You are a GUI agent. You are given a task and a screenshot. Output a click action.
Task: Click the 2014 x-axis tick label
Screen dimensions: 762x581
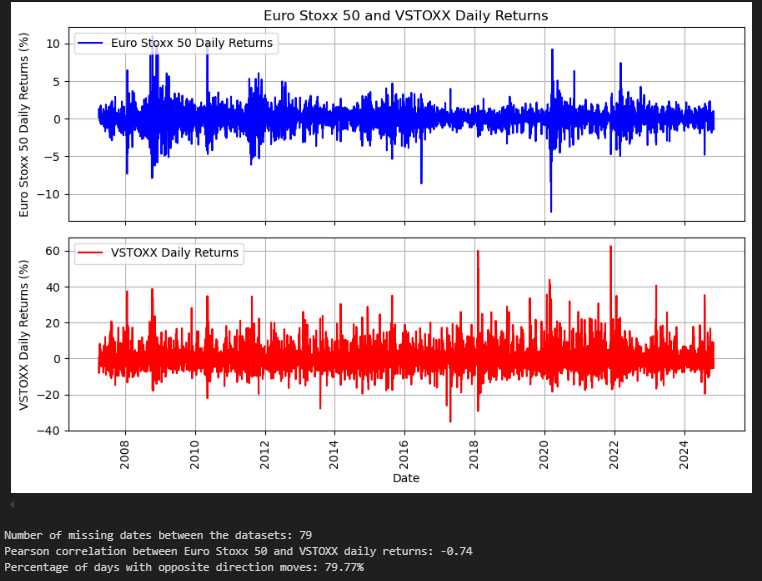click(334, 455)
